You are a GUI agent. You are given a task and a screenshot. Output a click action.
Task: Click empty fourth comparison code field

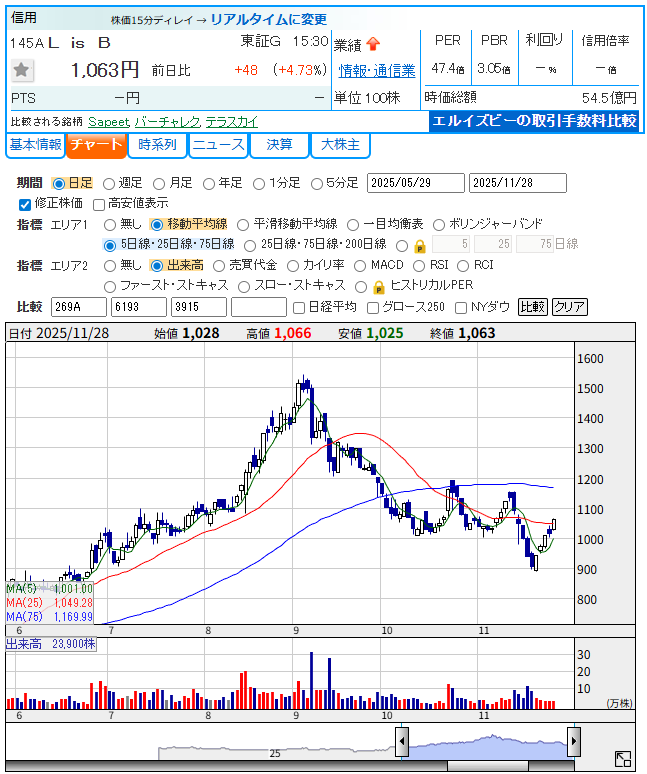point(259,307)
